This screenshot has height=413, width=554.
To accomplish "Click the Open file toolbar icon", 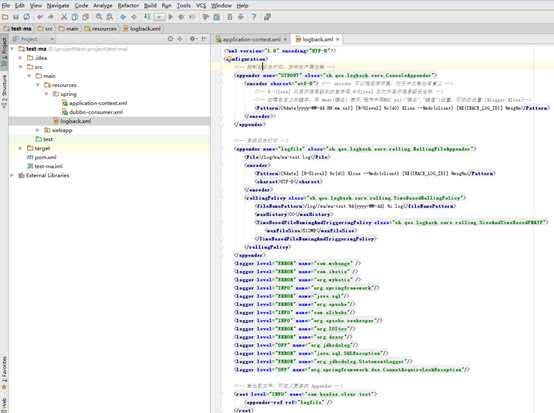I will (x=5, y=17).
